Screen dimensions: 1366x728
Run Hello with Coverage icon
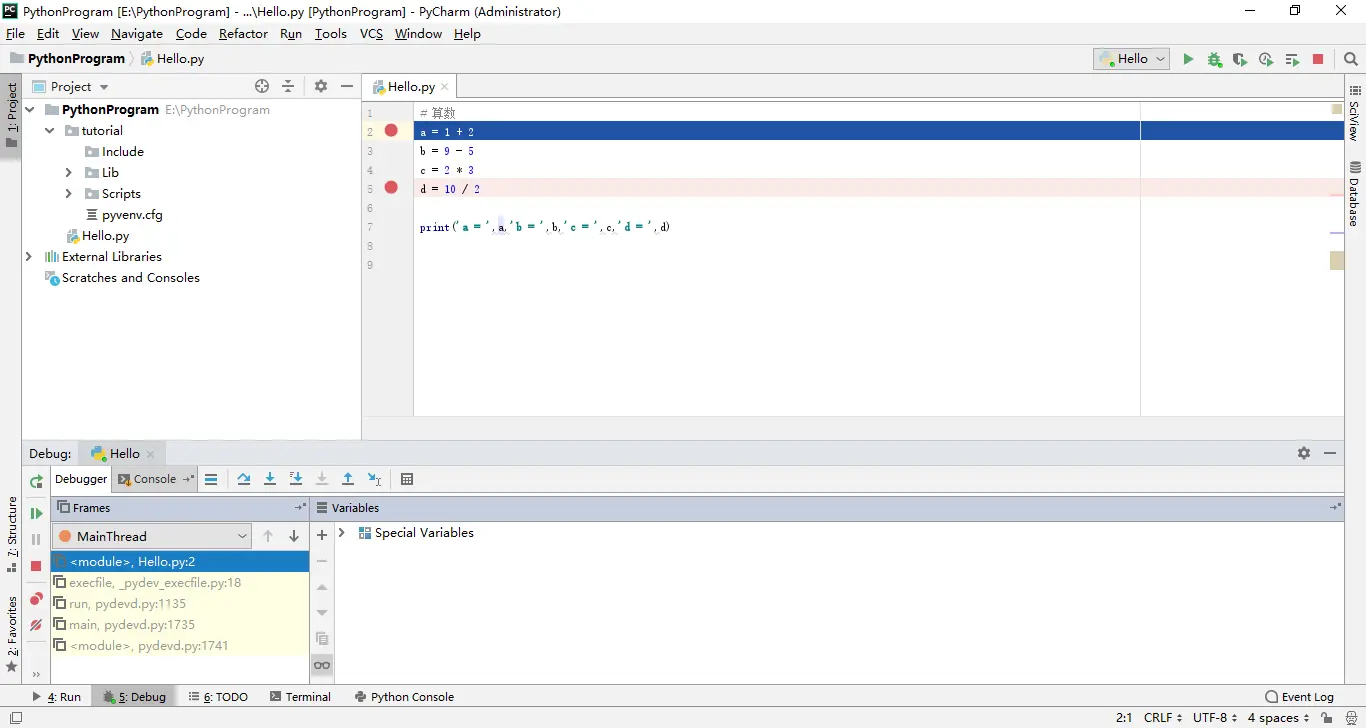click(1240, 60)
